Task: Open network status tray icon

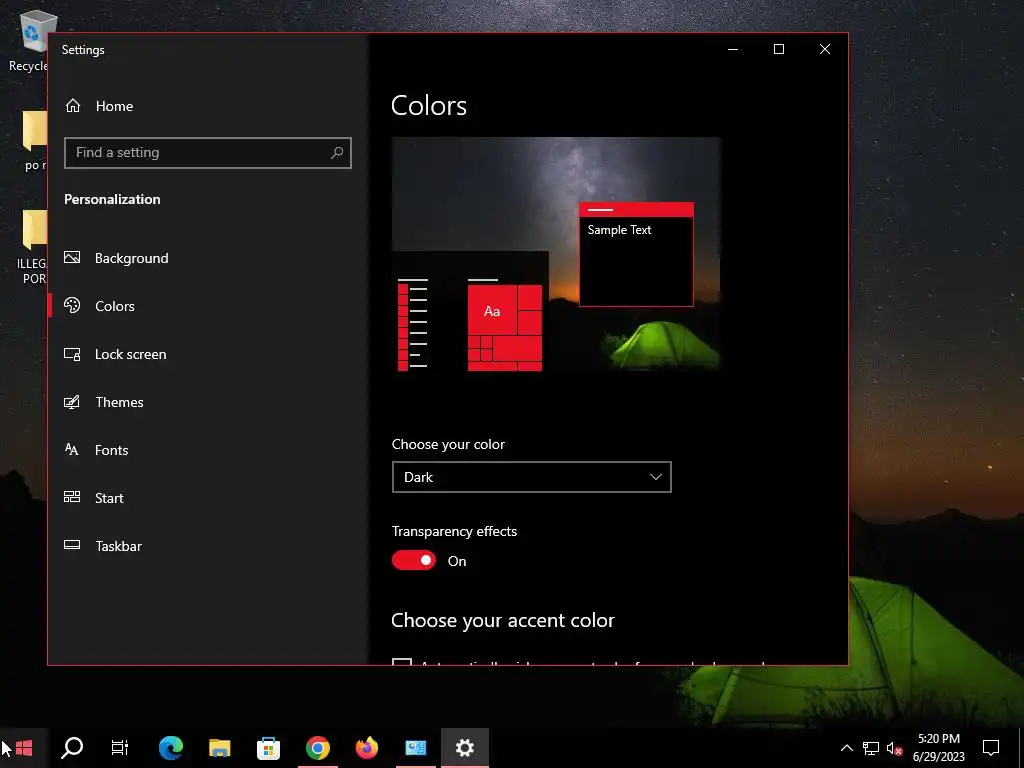Action: (871, 748)
